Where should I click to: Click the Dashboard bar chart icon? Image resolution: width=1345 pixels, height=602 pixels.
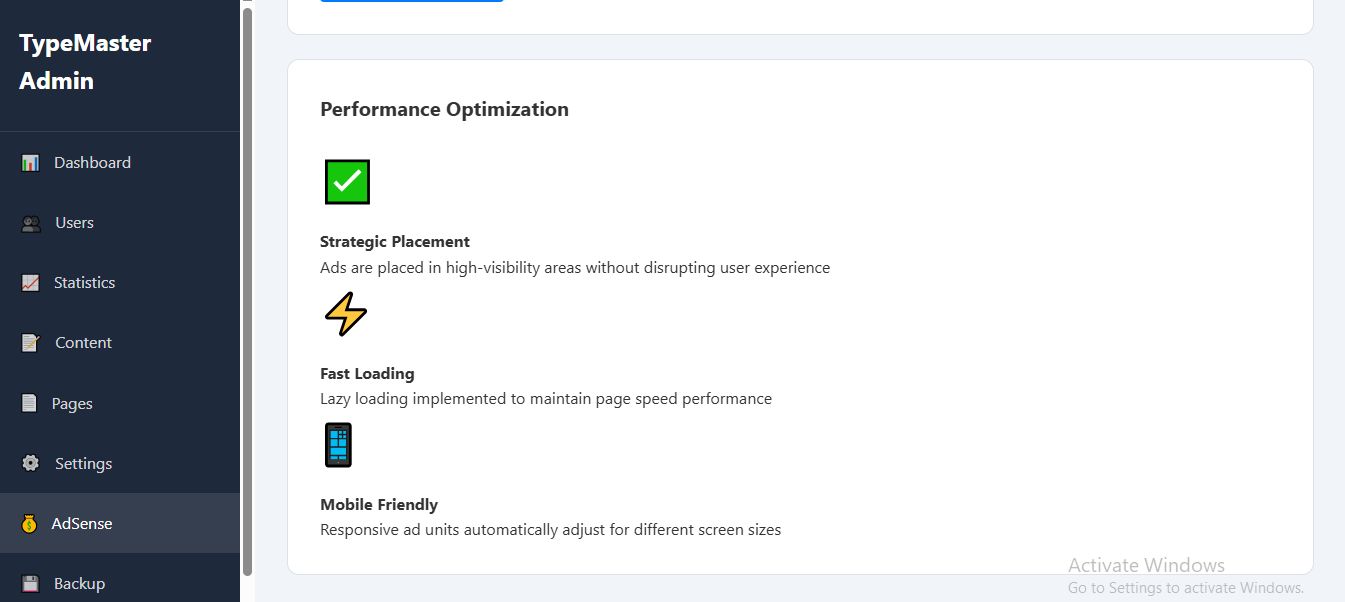click(30, 163)
